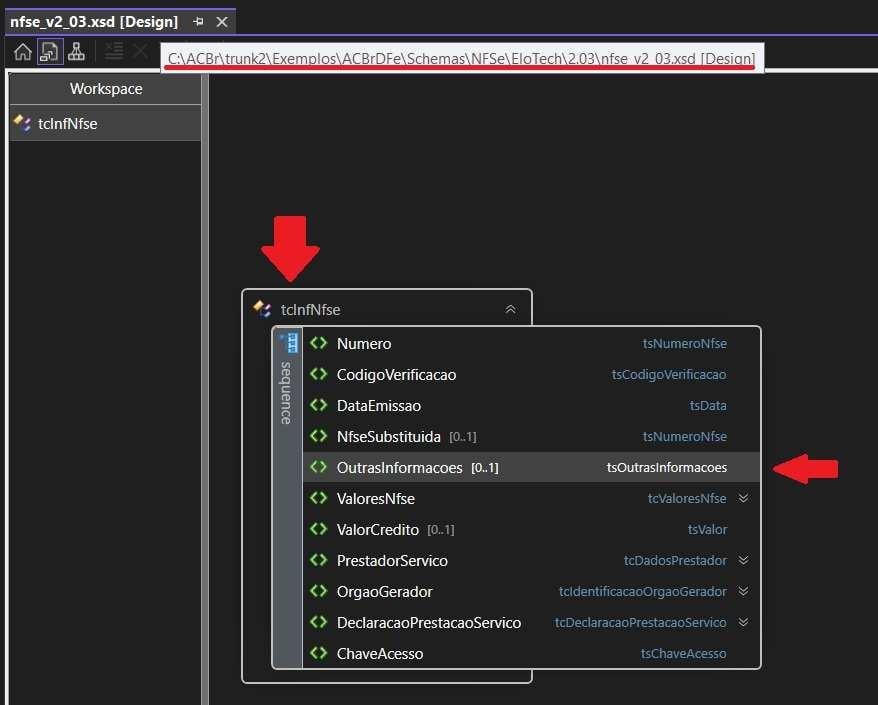The height and width of the screenshot is (705, 878).
Task: Select the OrgaoGerador element name
Action: (x=385, y=592)
